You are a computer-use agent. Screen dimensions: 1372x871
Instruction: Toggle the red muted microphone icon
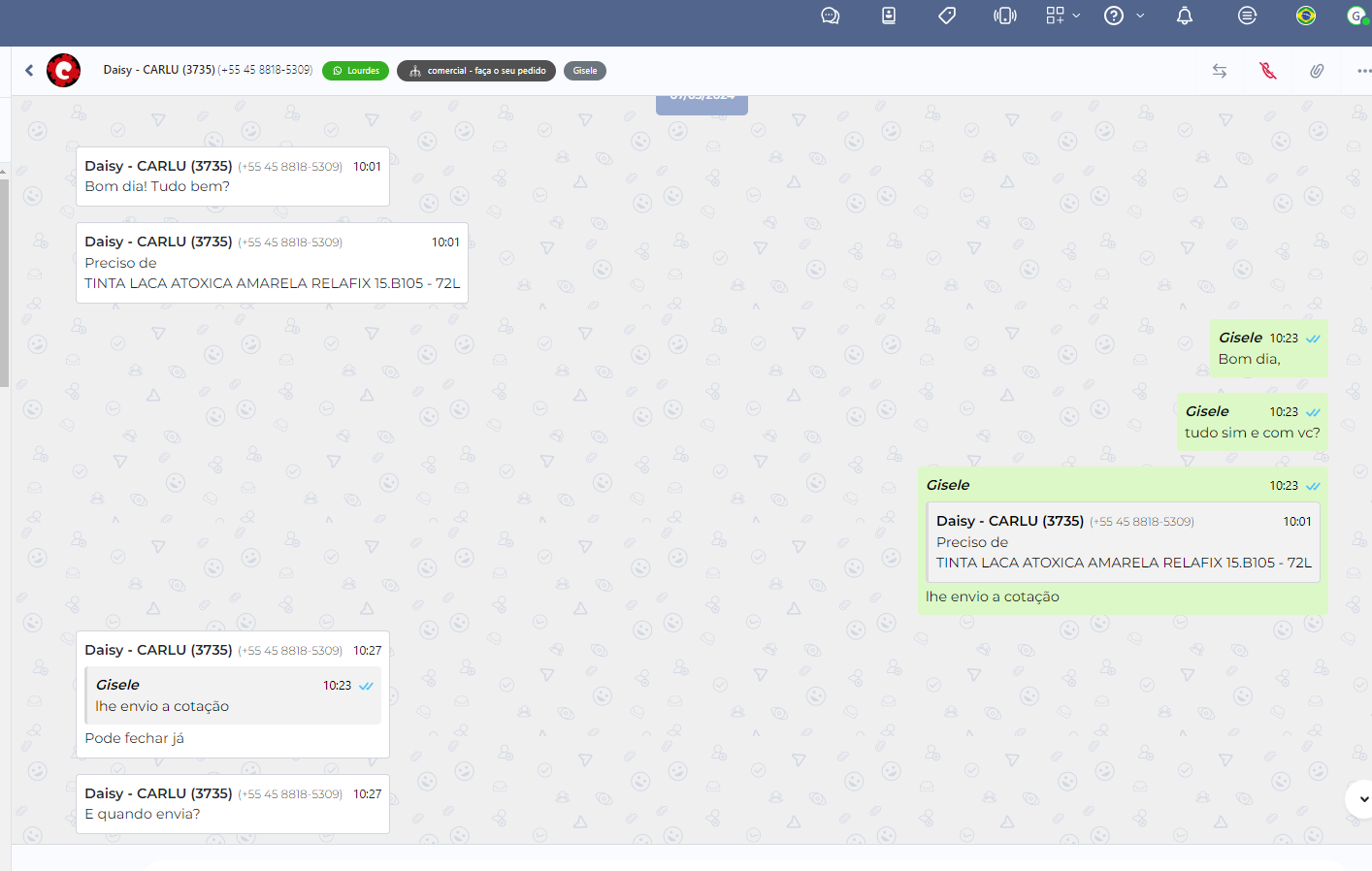[1268, 71]
